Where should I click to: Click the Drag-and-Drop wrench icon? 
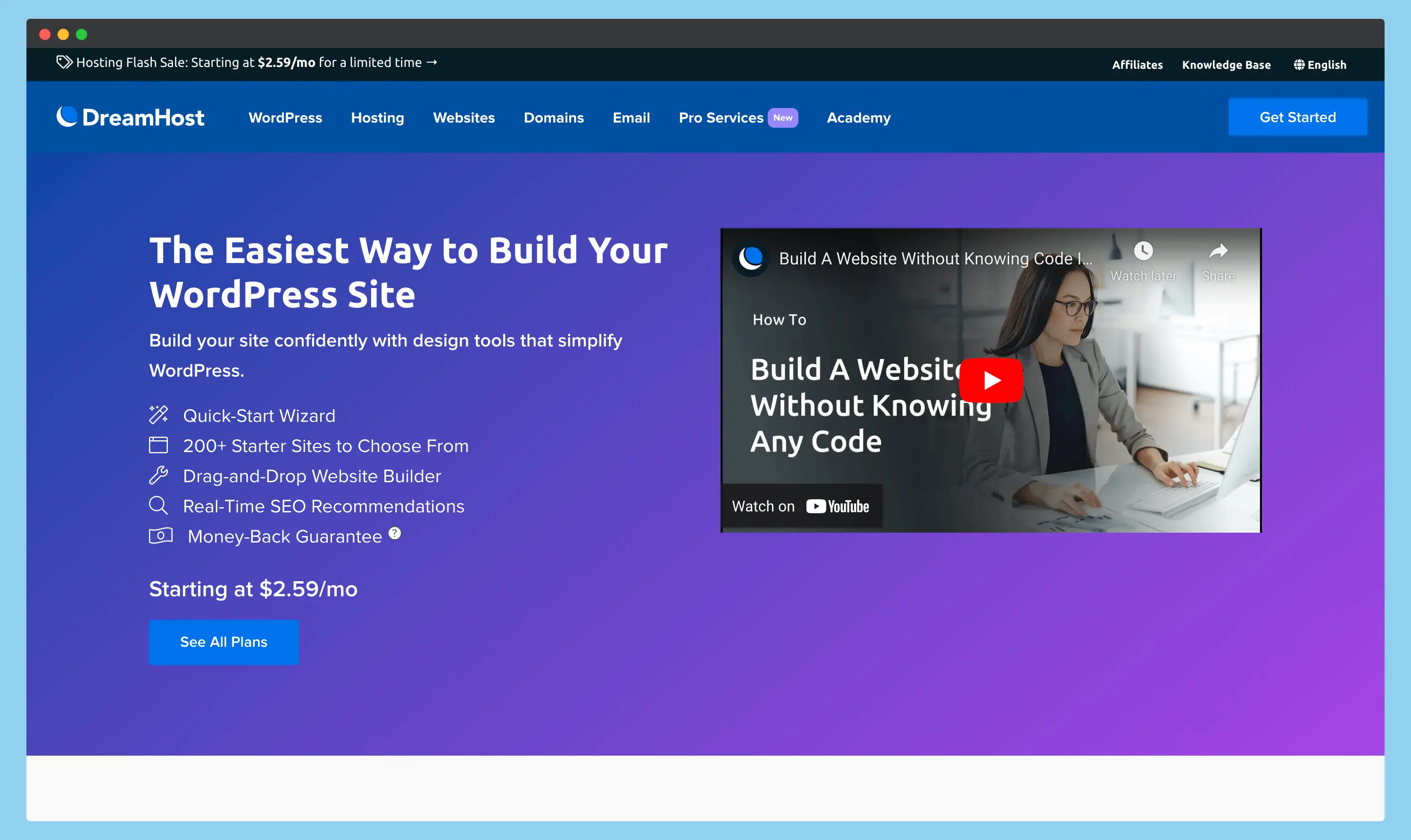coord(158,476)
